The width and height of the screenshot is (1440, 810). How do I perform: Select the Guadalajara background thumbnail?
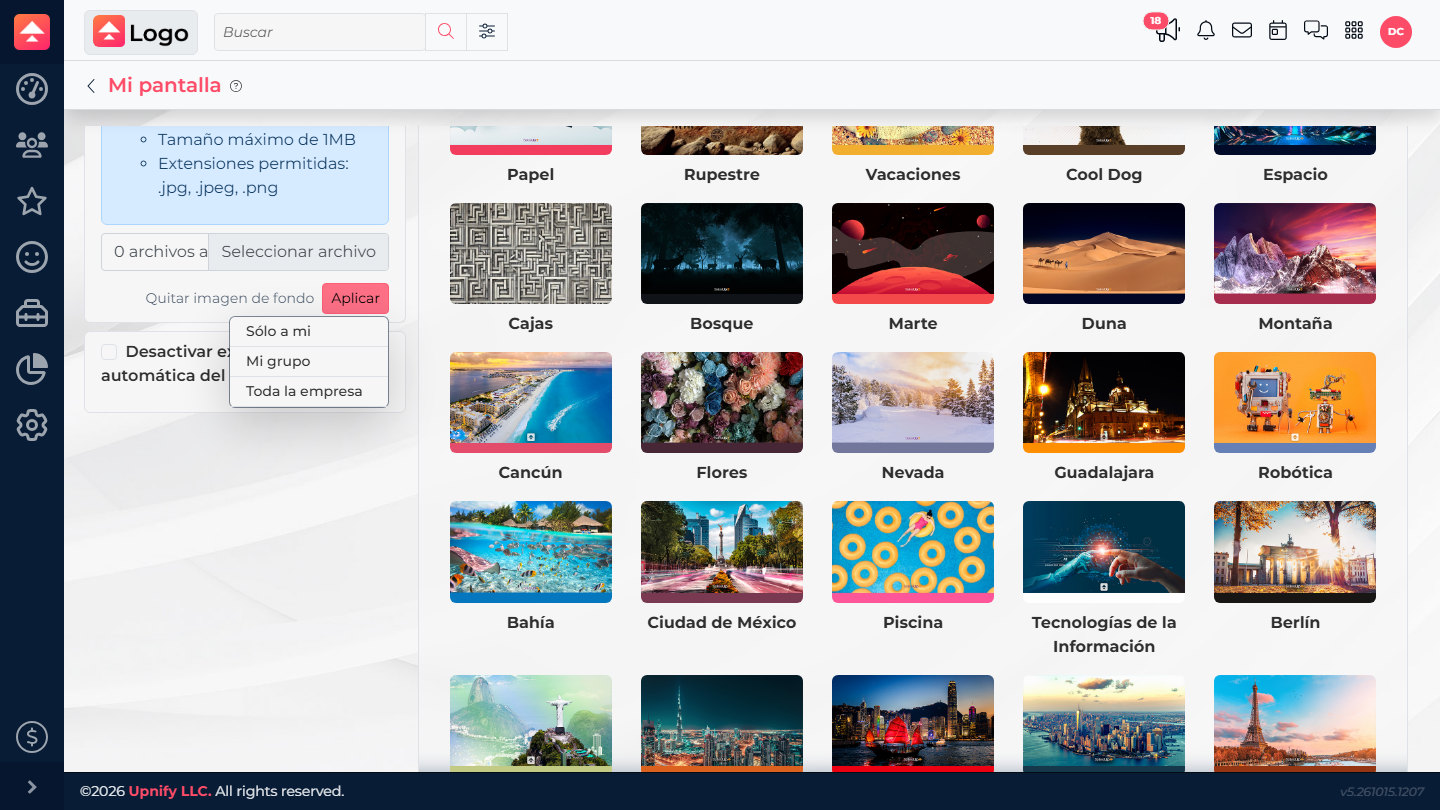[1104, 402]
